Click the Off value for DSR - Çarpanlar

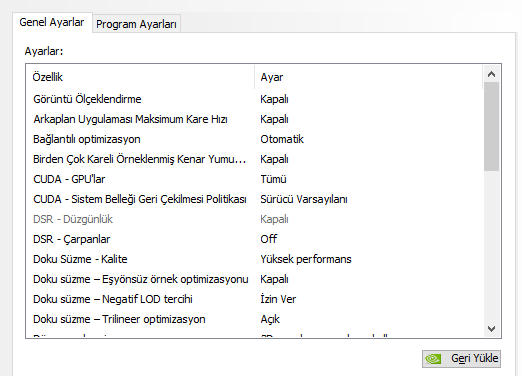(x=269, y=239)
